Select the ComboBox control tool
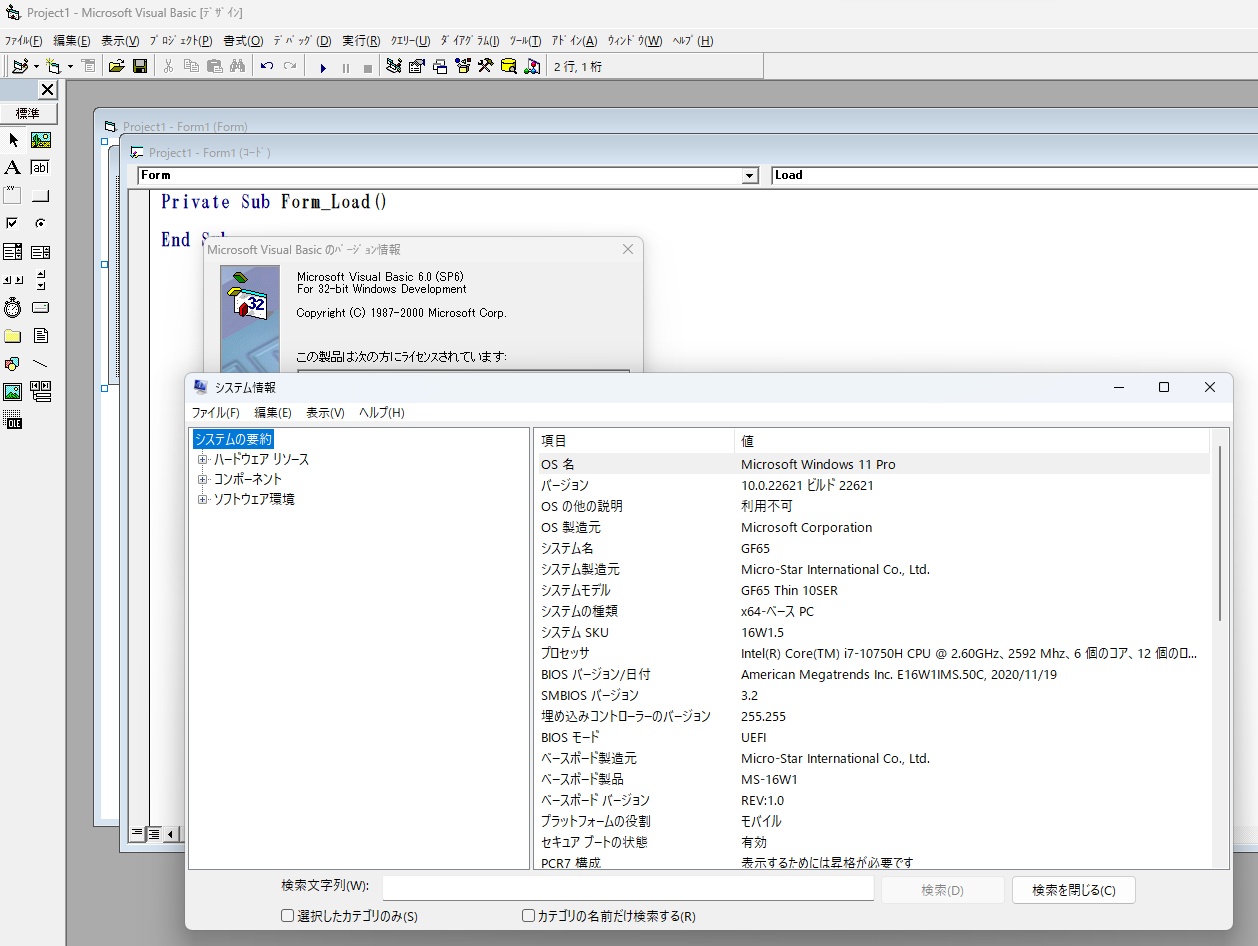Screen dimensions: 1258x946 (13, 251)
